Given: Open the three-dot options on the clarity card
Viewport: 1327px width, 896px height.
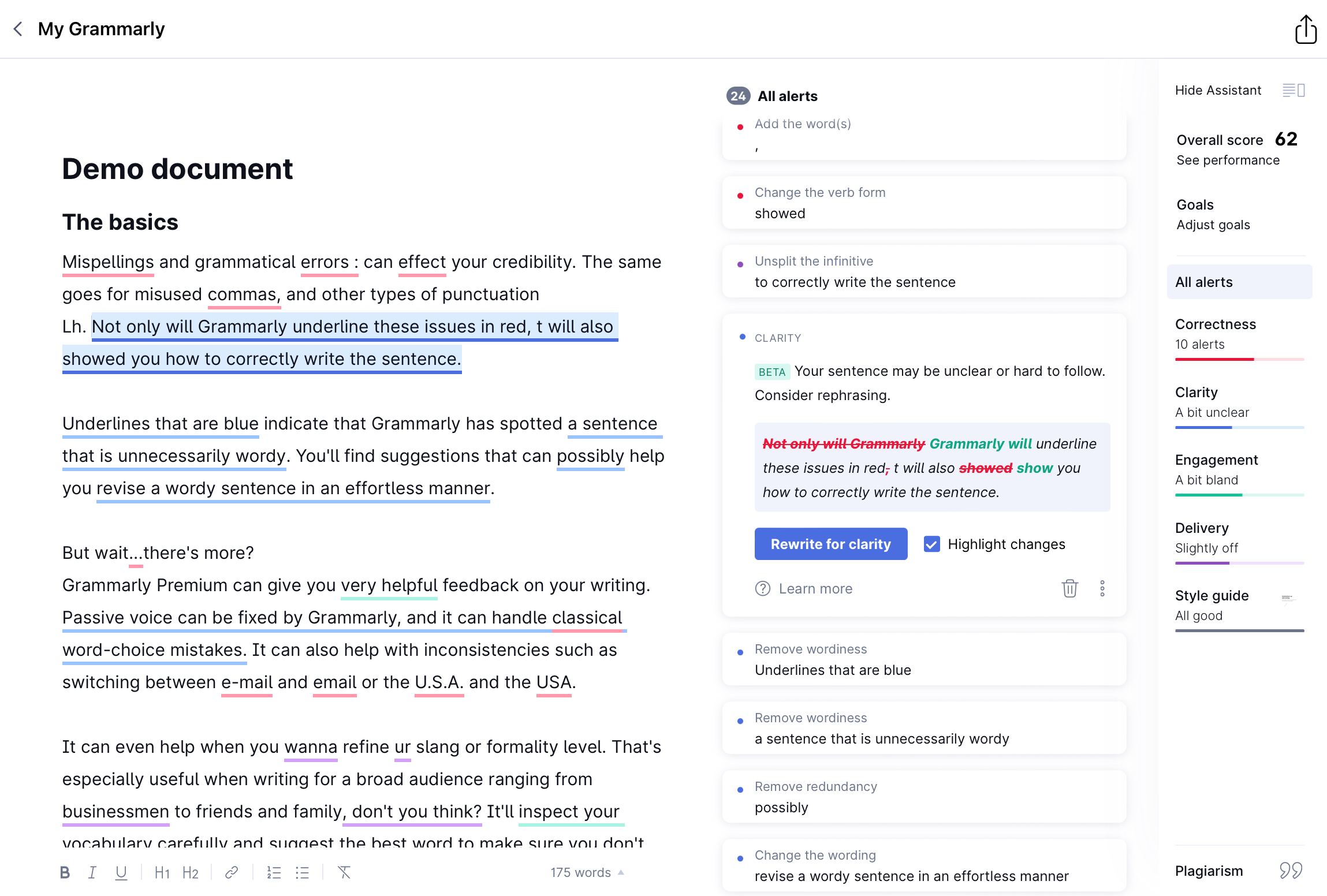Looking at the screenshot, I should point(1102,588).
